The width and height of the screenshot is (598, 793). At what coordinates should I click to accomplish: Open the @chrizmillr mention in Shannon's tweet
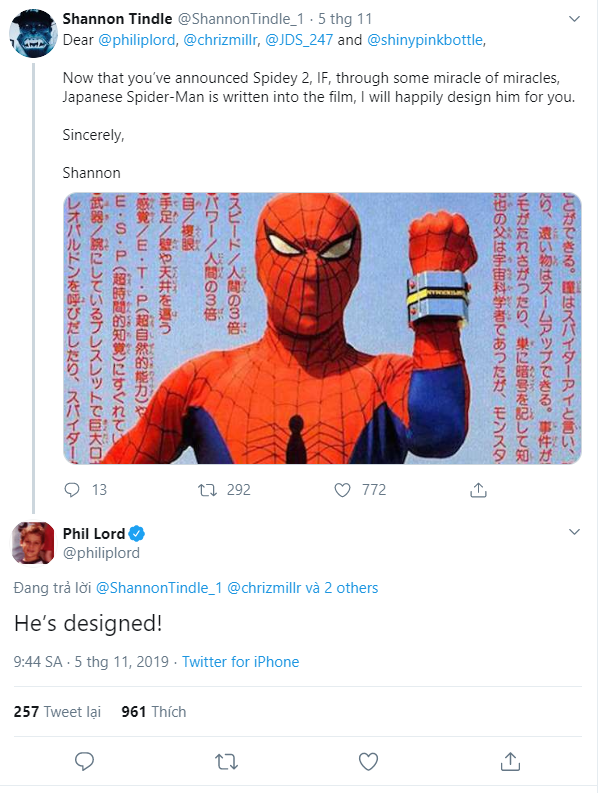220,40
